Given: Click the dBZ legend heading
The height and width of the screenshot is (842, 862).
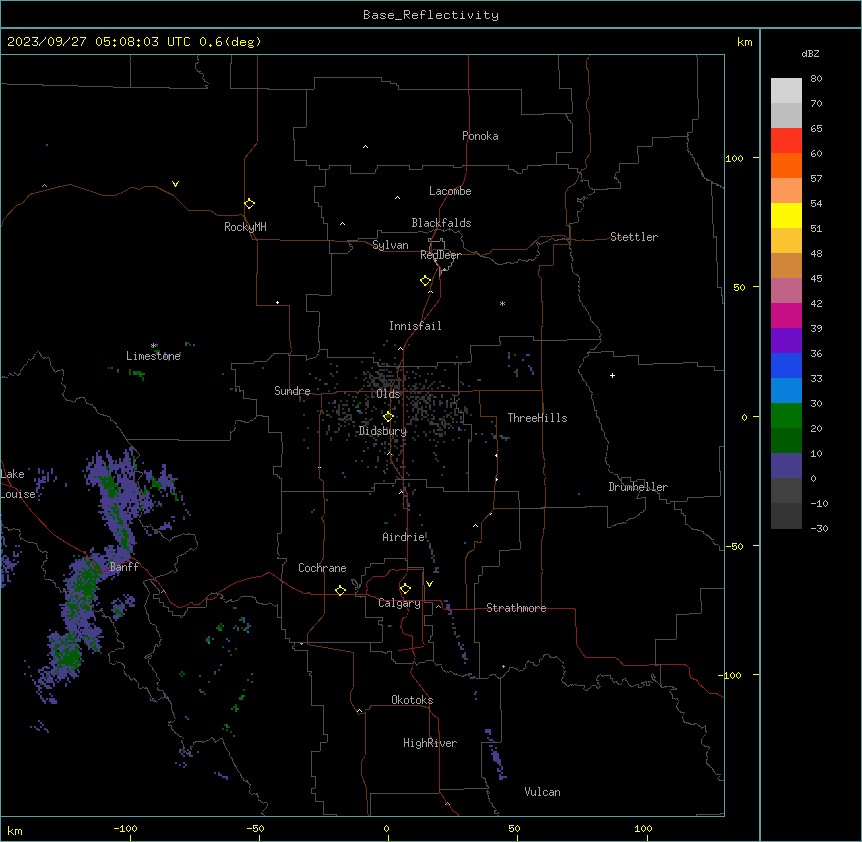Looking at the screenshot, I should click(x=810, y=53).
